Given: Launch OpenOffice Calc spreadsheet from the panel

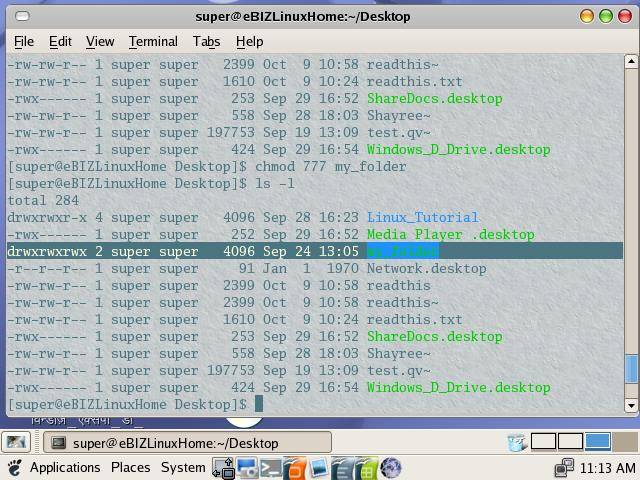Looking at the screenshot, I should pos(366,467).
